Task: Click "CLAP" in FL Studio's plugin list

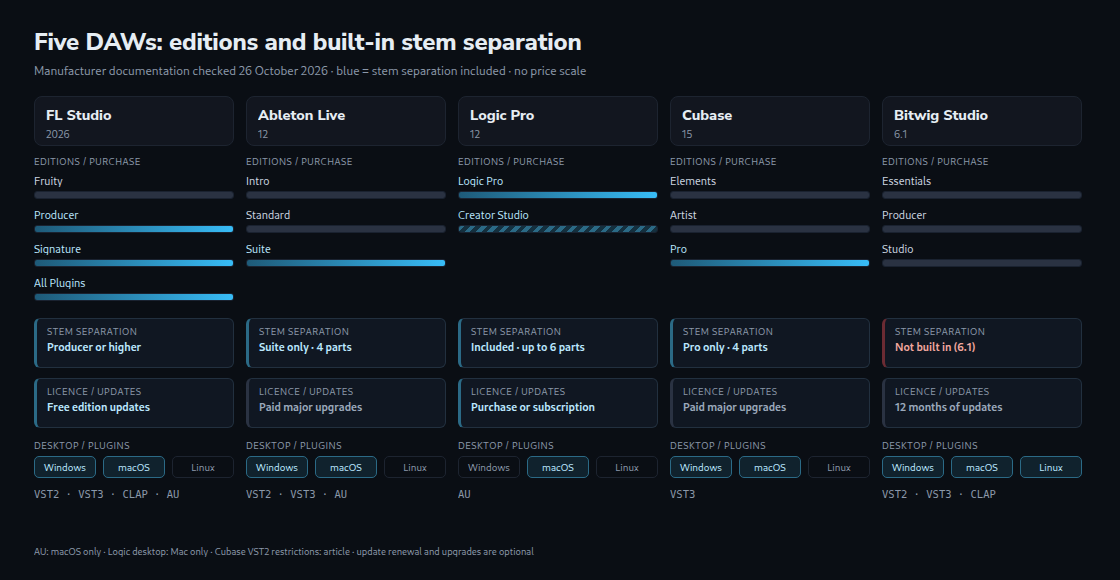Action: pyautogui.click(x=135, y=494)
